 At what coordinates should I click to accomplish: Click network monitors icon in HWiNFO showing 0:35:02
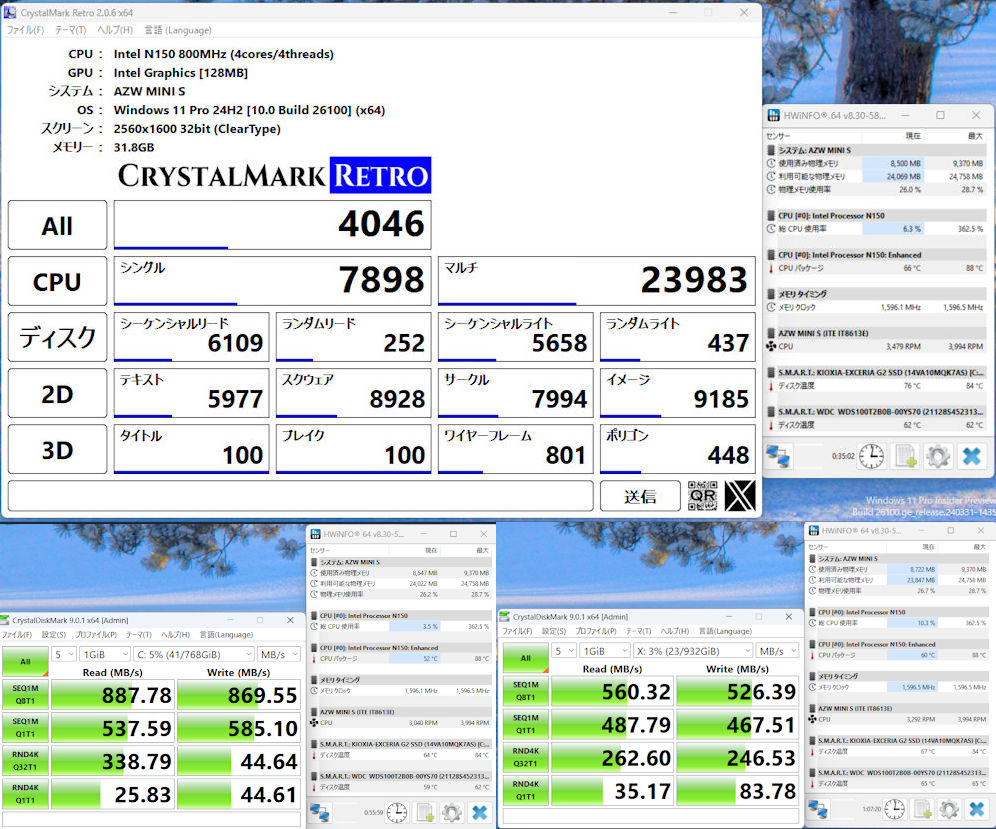779,455
